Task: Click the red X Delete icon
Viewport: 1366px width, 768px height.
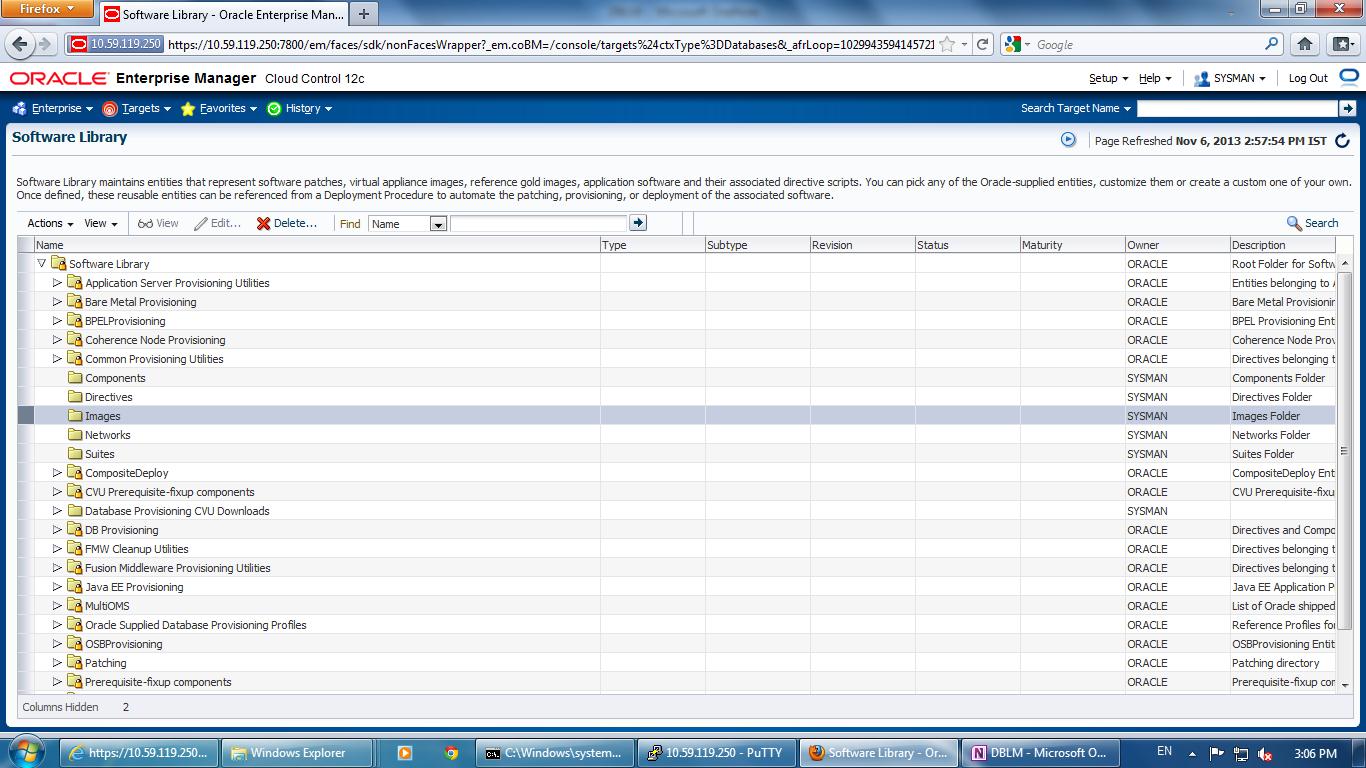Action: click(x=264, y=224)
